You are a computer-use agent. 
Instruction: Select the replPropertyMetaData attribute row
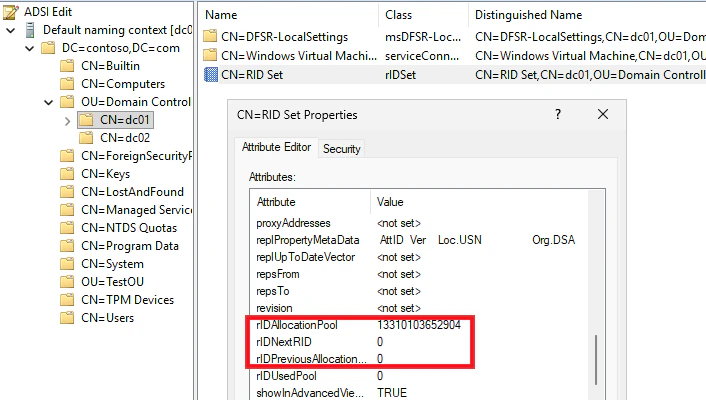point(419,240)
